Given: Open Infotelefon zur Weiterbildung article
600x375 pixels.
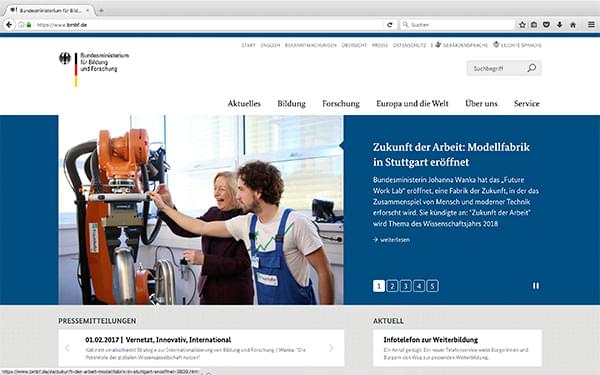Looking at the screenshot, I should point(431,339).
